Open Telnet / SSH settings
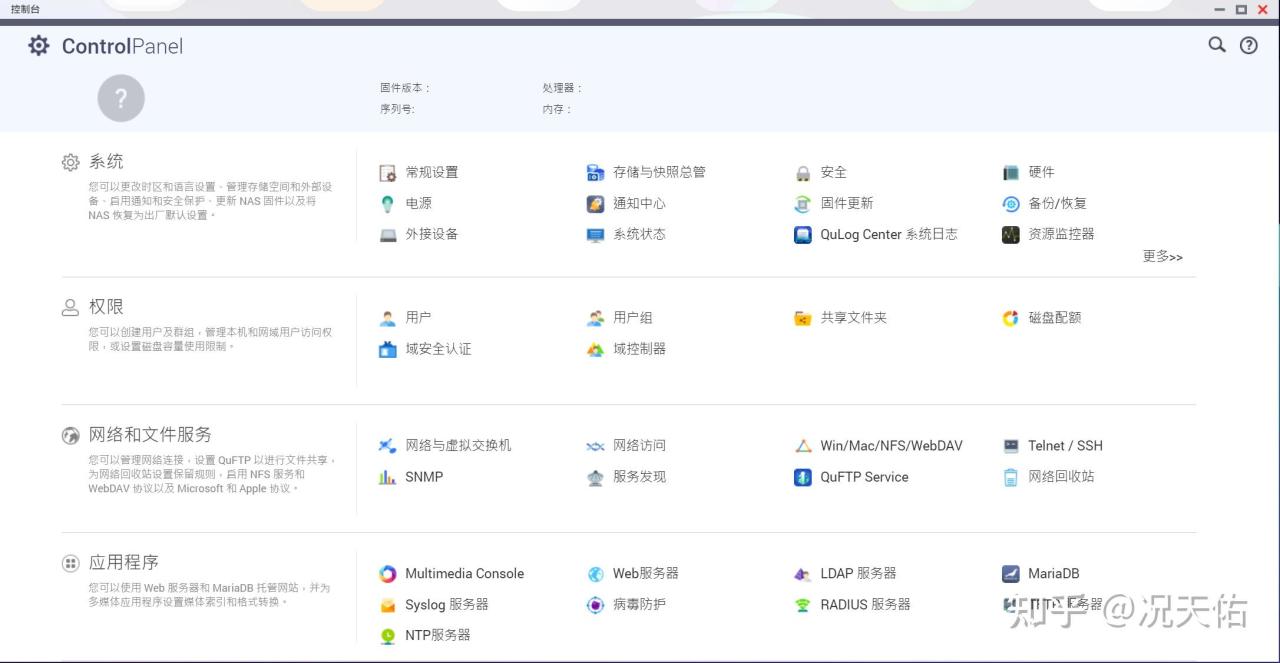Viewport: 1280px width, 663px height. click(x=1065, y=446)
